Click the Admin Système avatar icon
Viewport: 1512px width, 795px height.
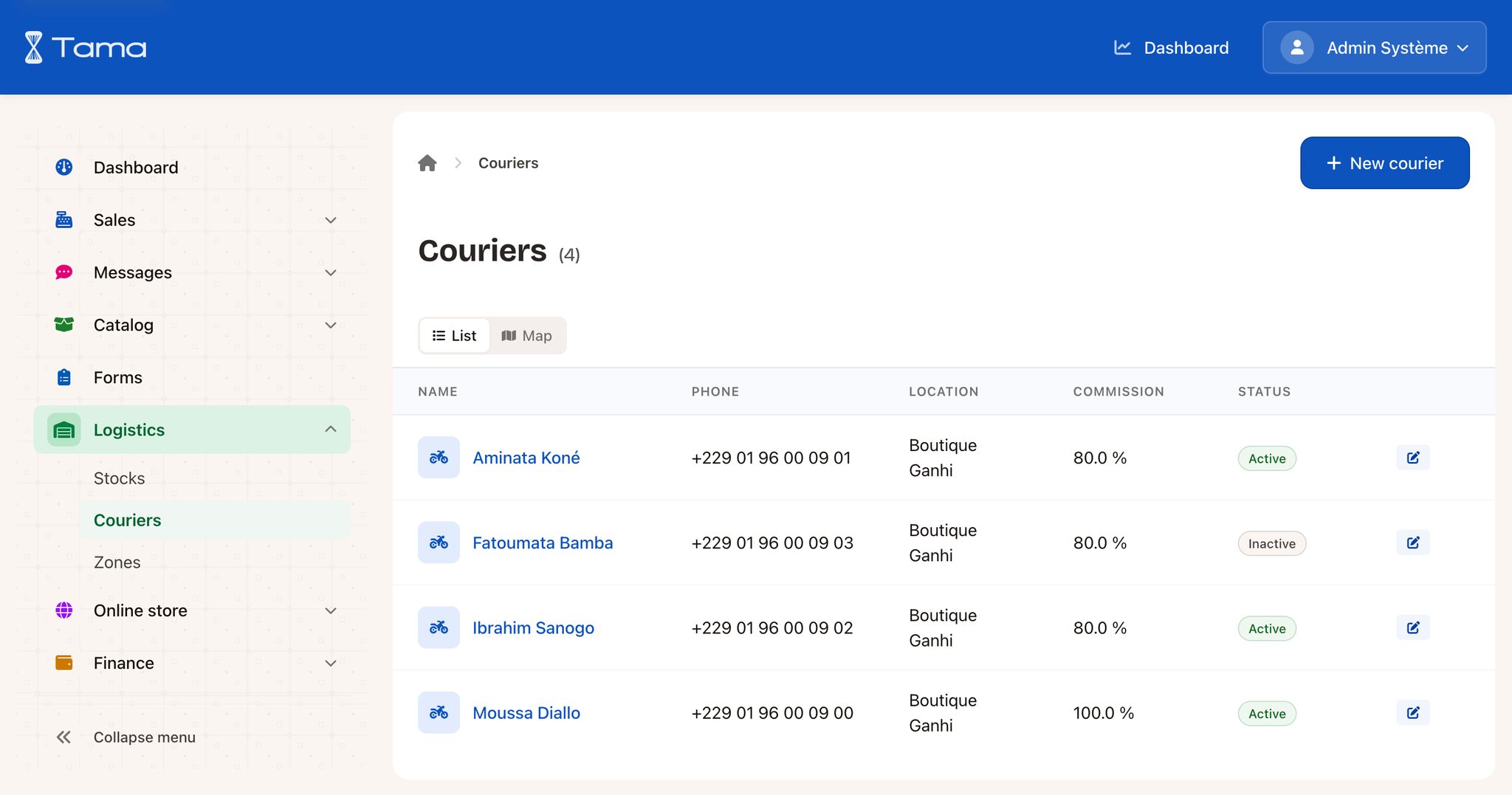click(1296, 47)
